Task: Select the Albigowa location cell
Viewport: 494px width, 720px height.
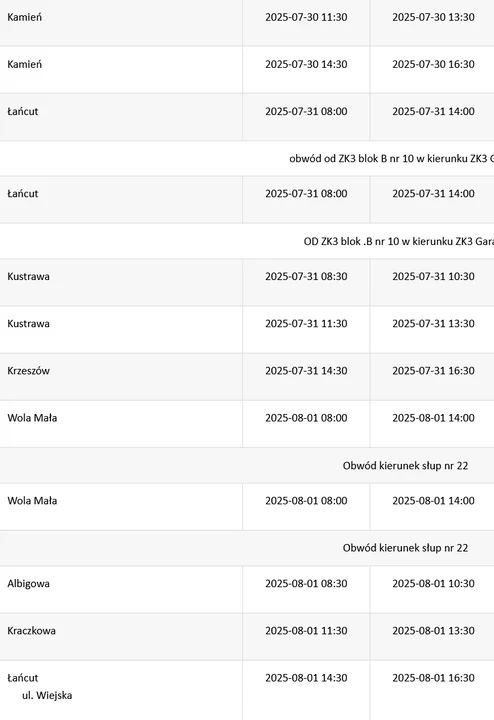Action: (x=121, y=589)
